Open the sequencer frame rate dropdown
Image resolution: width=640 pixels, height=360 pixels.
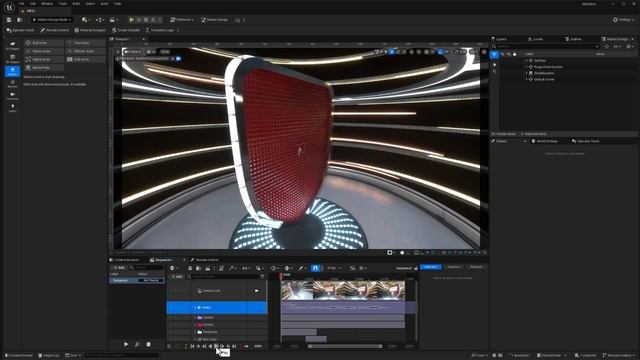tap(334, 268)
